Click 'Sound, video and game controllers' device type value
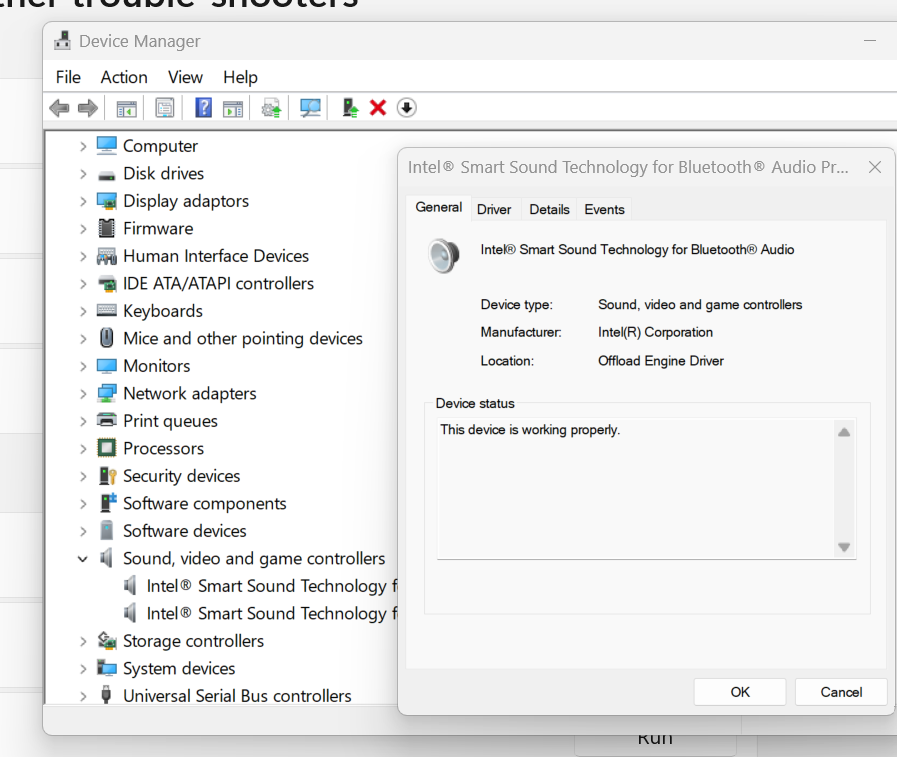 (700, 304)
